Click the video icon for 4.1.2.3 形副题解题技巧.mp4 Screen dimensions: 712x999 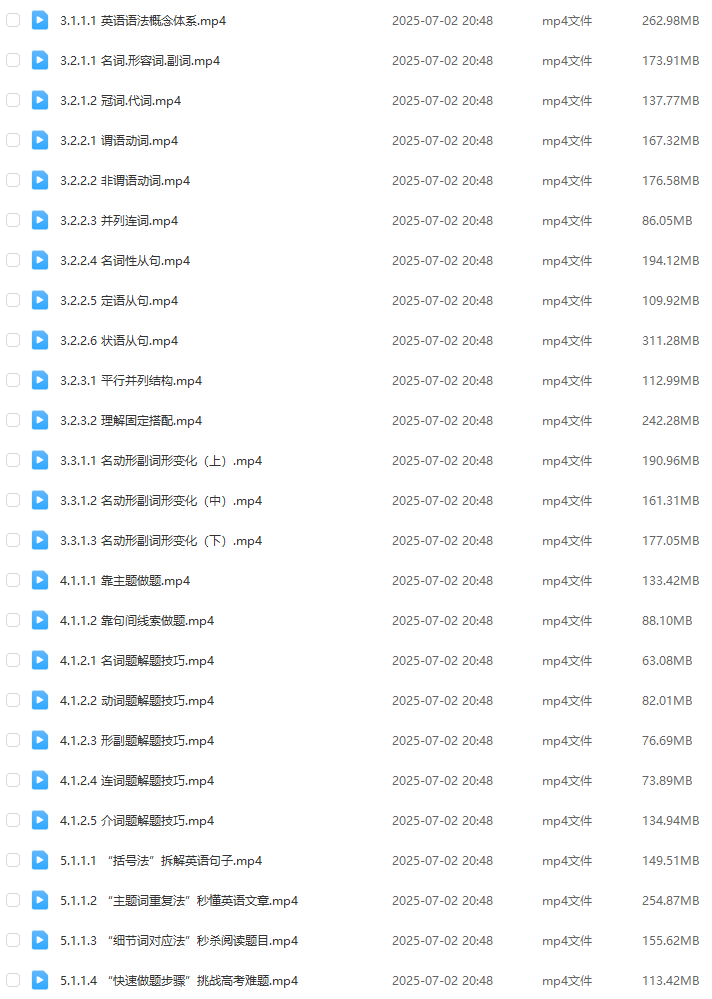pyautogui.click(x=40, y=740)
